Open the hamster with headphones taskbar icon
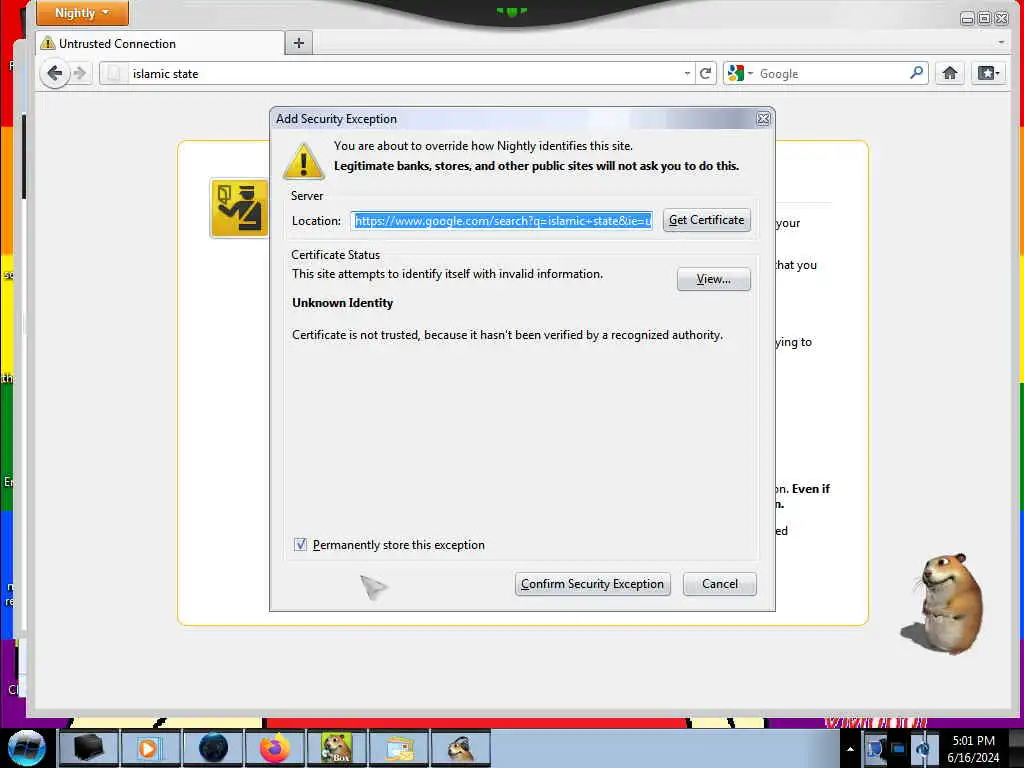The image size is (1024, 768). tap(460, 748)
